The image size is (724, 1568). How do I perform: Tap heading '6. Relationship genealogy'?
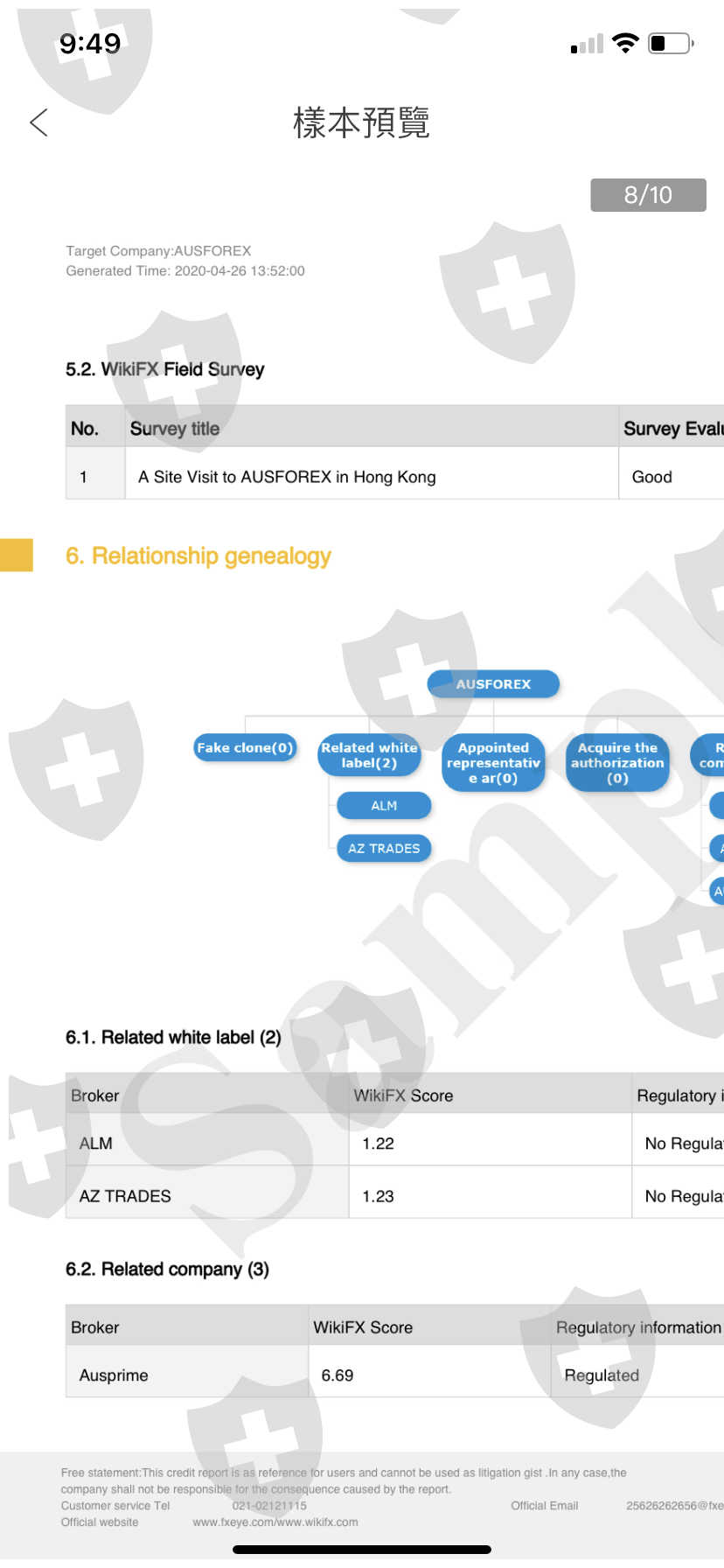point(198,556)
